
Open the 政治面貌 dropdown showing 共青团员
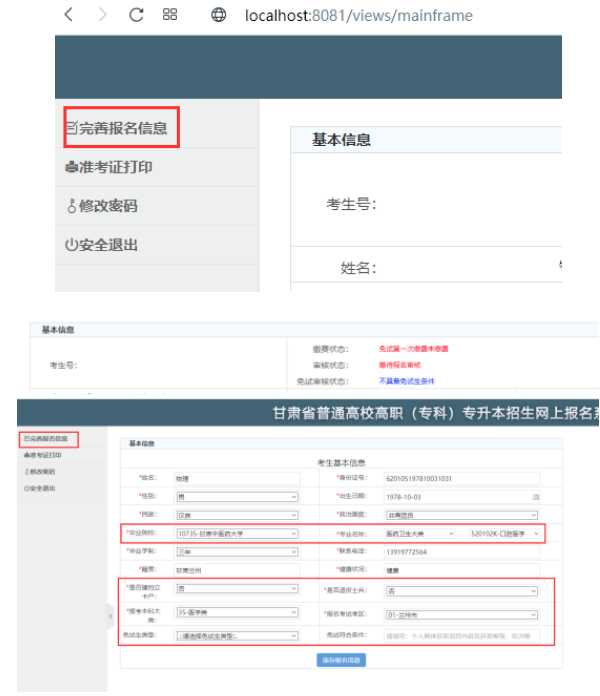click(462, 515)
